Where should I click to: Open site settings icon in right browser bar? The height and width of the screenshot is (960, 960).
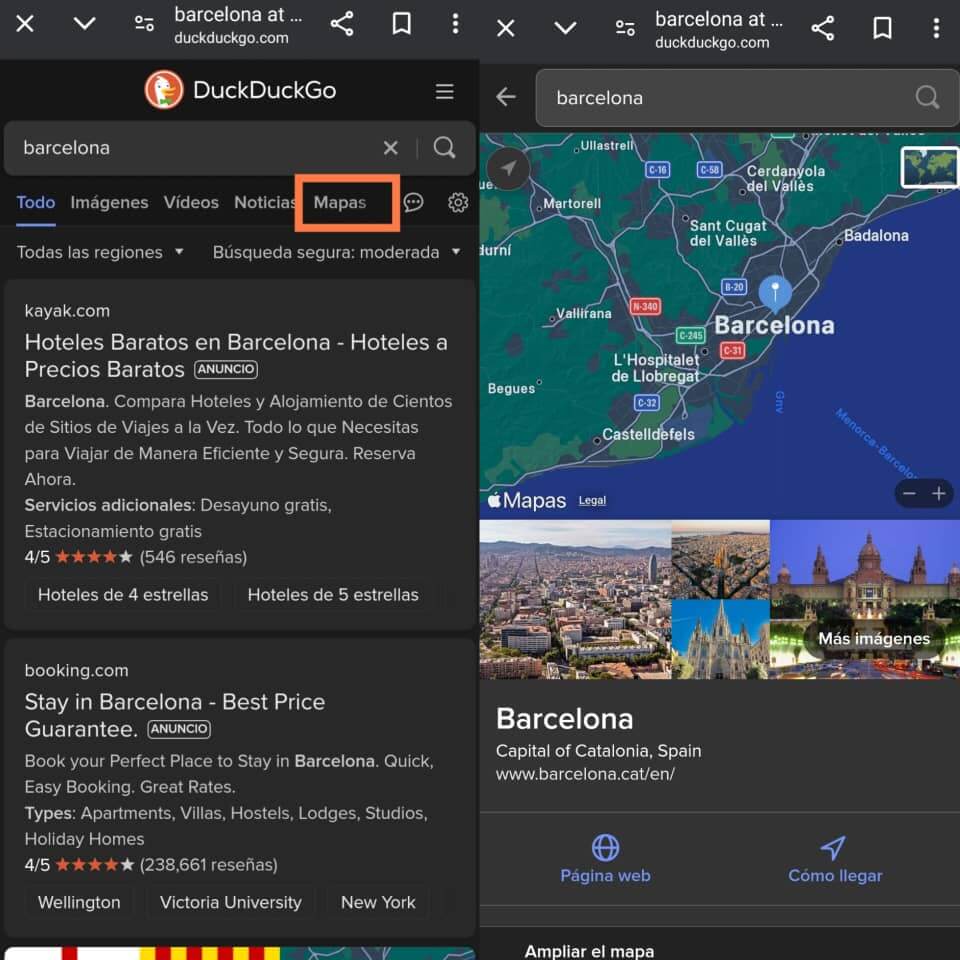tap(625, 28)
